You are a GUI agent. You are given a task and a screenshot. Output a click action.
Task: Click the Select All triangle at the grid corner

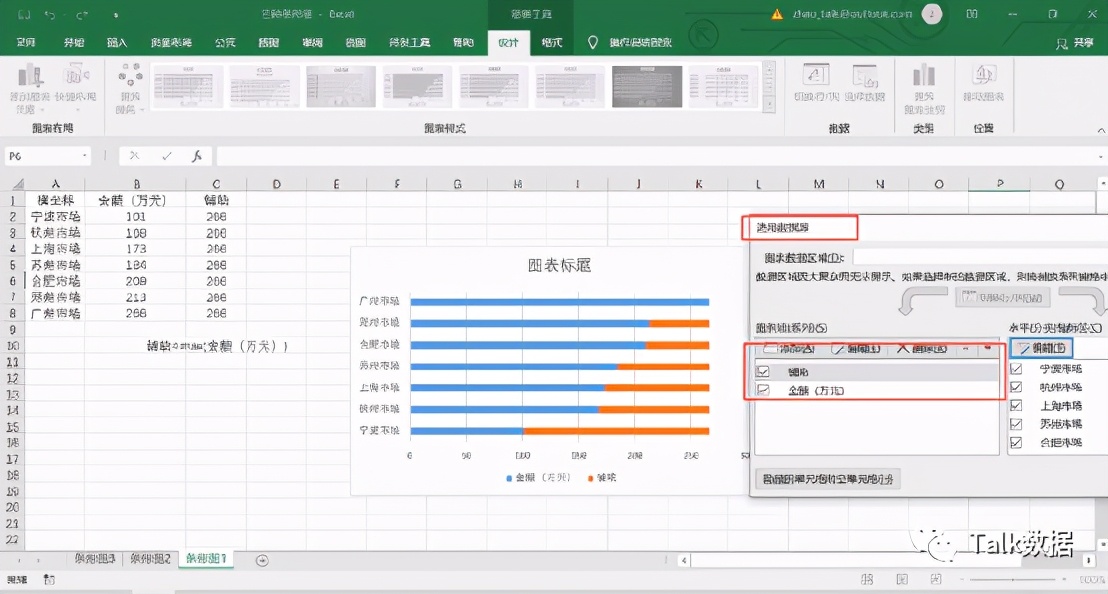18,184
